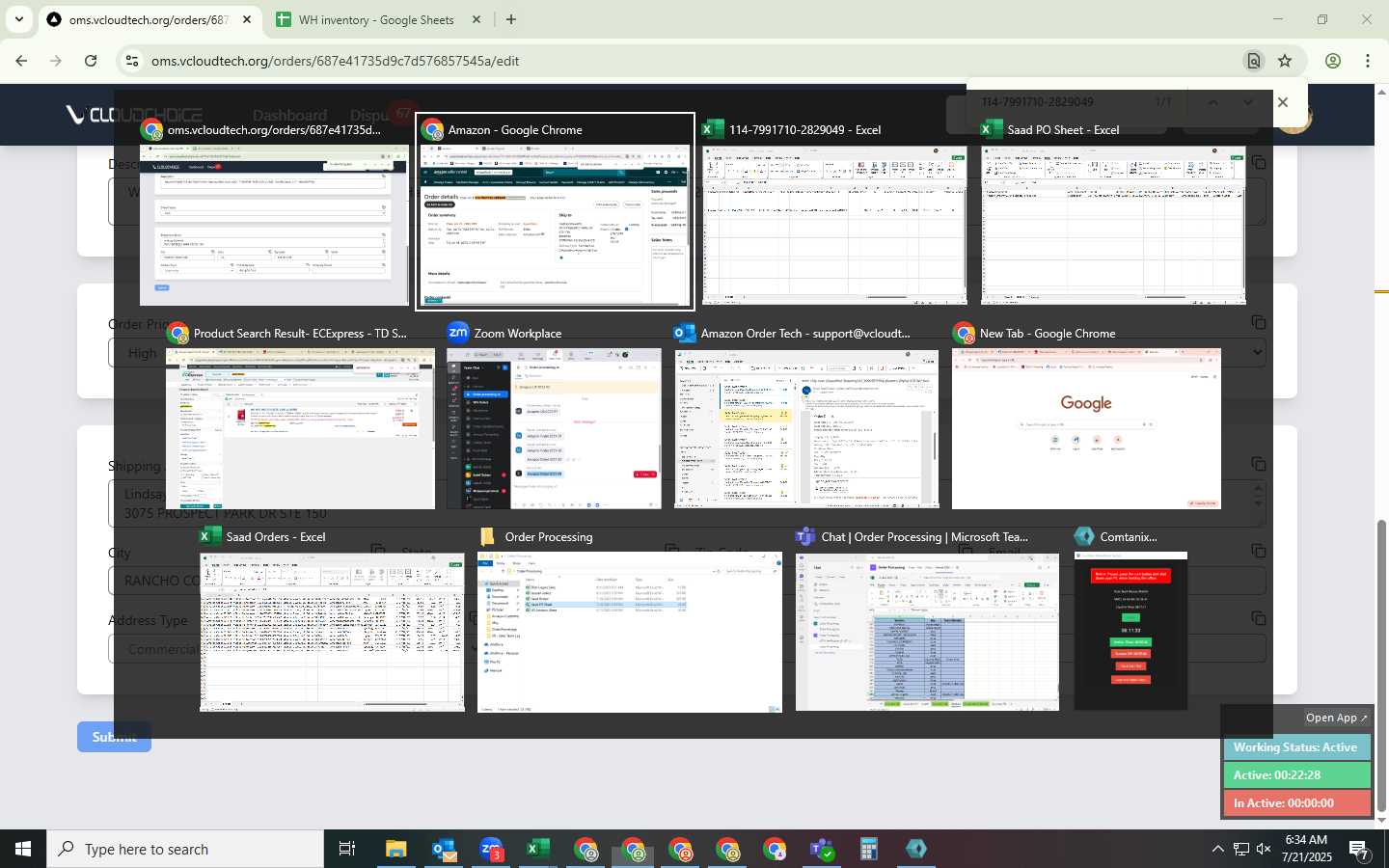Switch to the WH inventory Google Sheets tab
This screenshot has height=868, width=1389.
click(376, 19)
